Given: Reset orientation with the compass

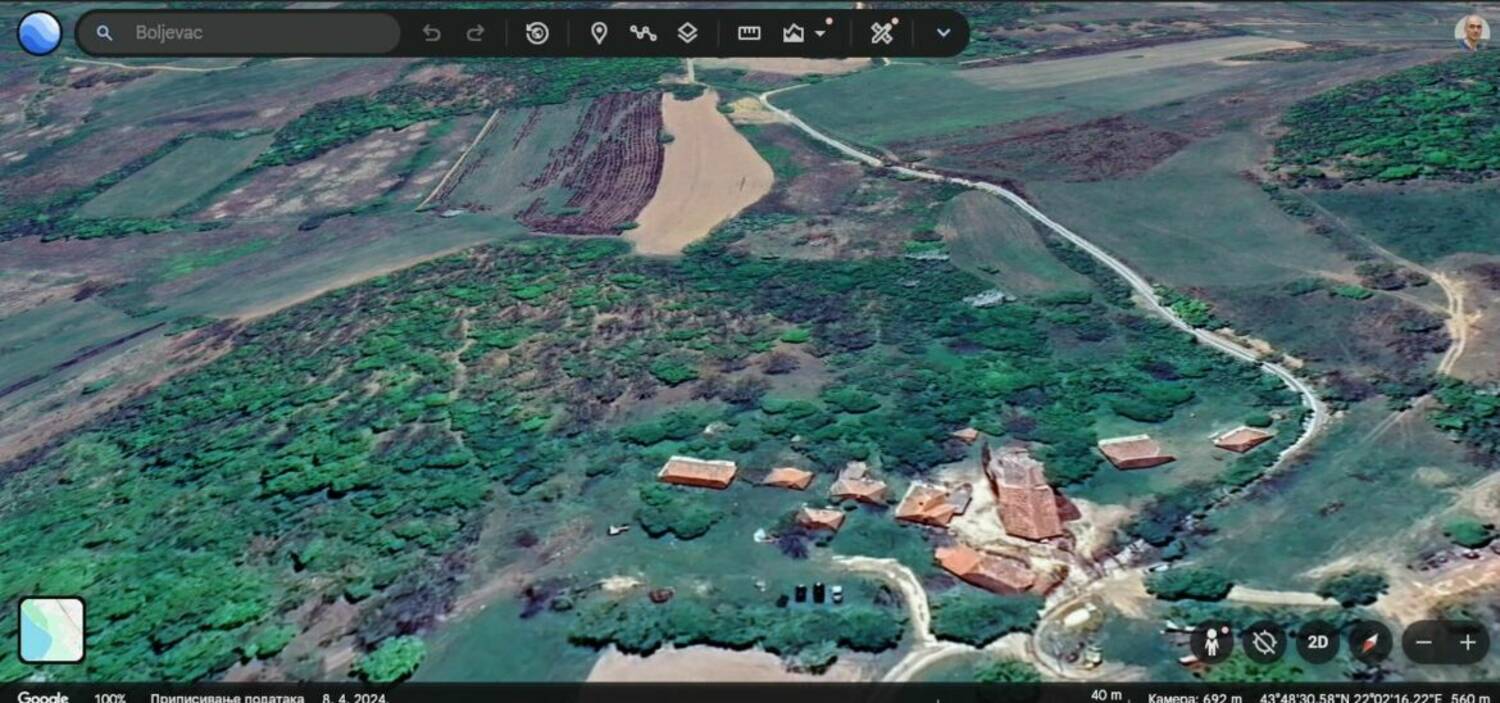Looking at the screenshot, I should click(x=1370, y=642).
